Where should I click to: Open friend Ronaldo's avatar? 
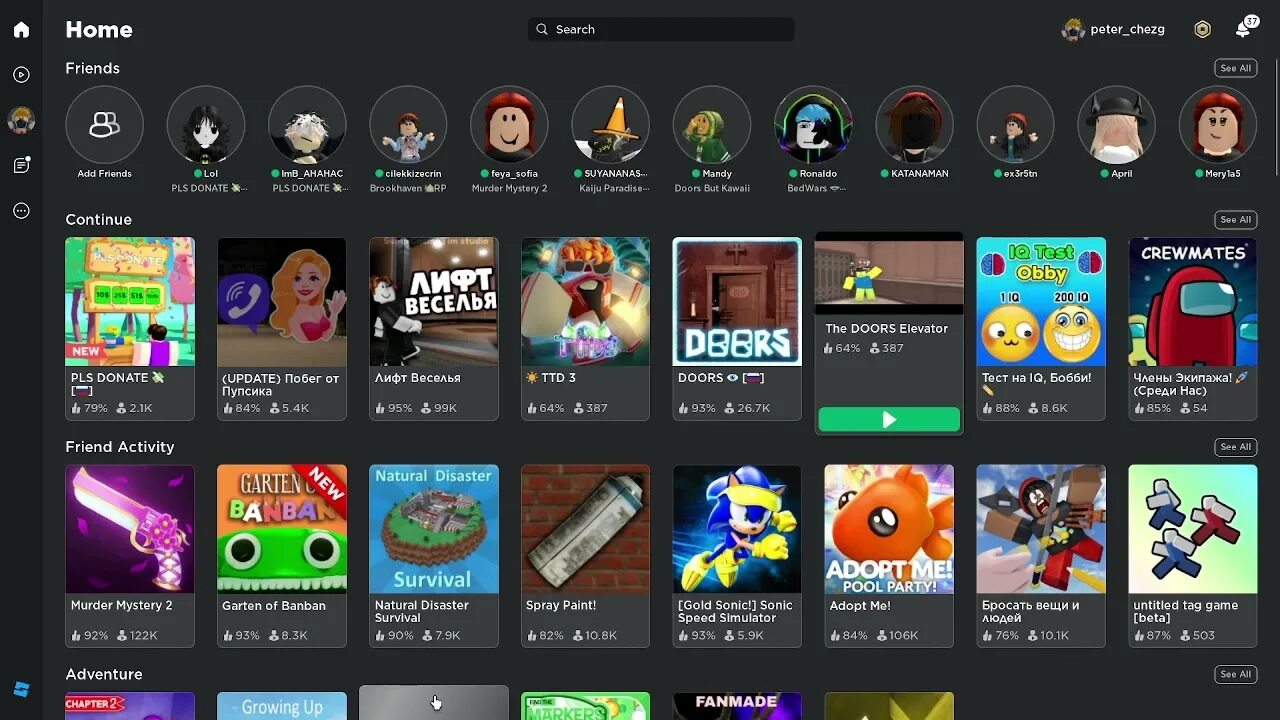[x=813, y=124]
